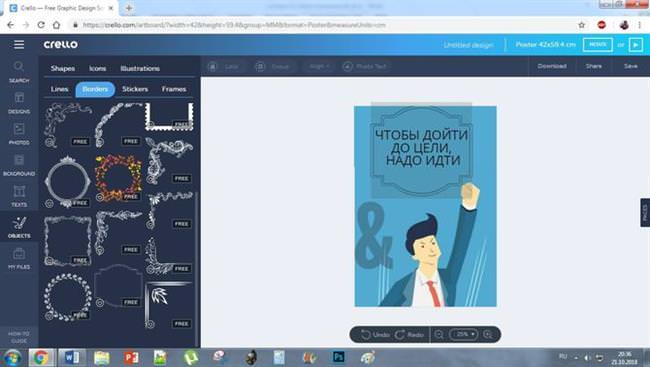Image resolution: width=650 pixels, height=367 pixels.
Task: Open the My Files panel in sidebar
Action: point(19,259)
